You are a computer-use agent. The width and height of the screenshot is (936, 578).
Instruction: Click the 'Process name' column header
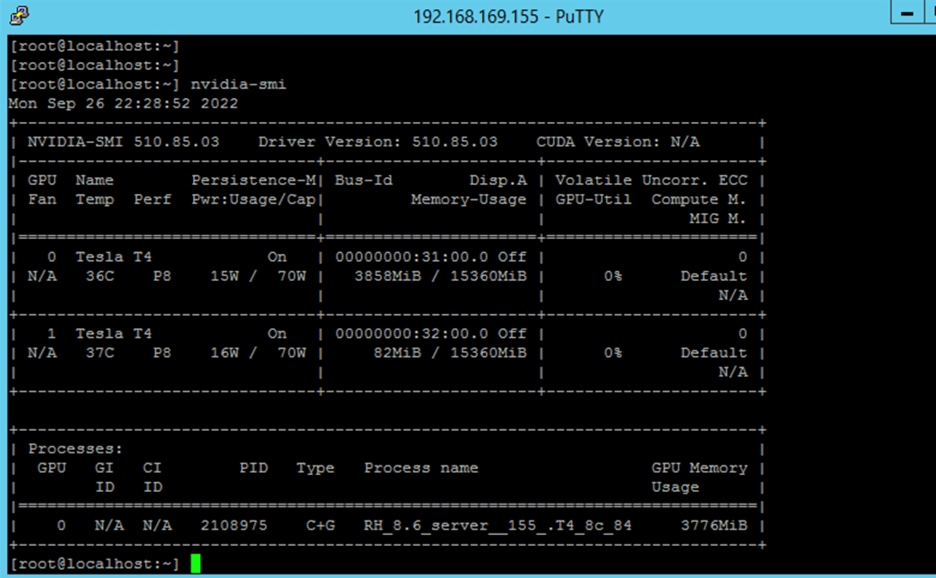click(x=421, y=468)
